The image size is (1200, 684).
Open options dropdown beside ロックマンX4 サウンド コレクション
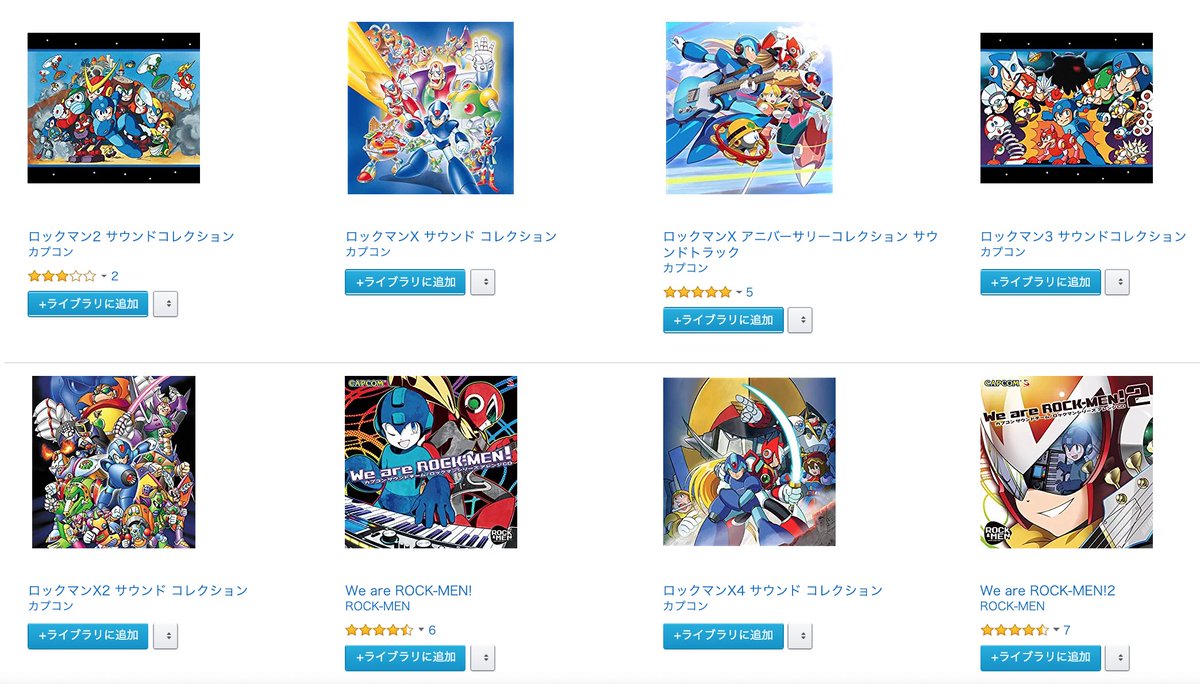tap(800, 635)
